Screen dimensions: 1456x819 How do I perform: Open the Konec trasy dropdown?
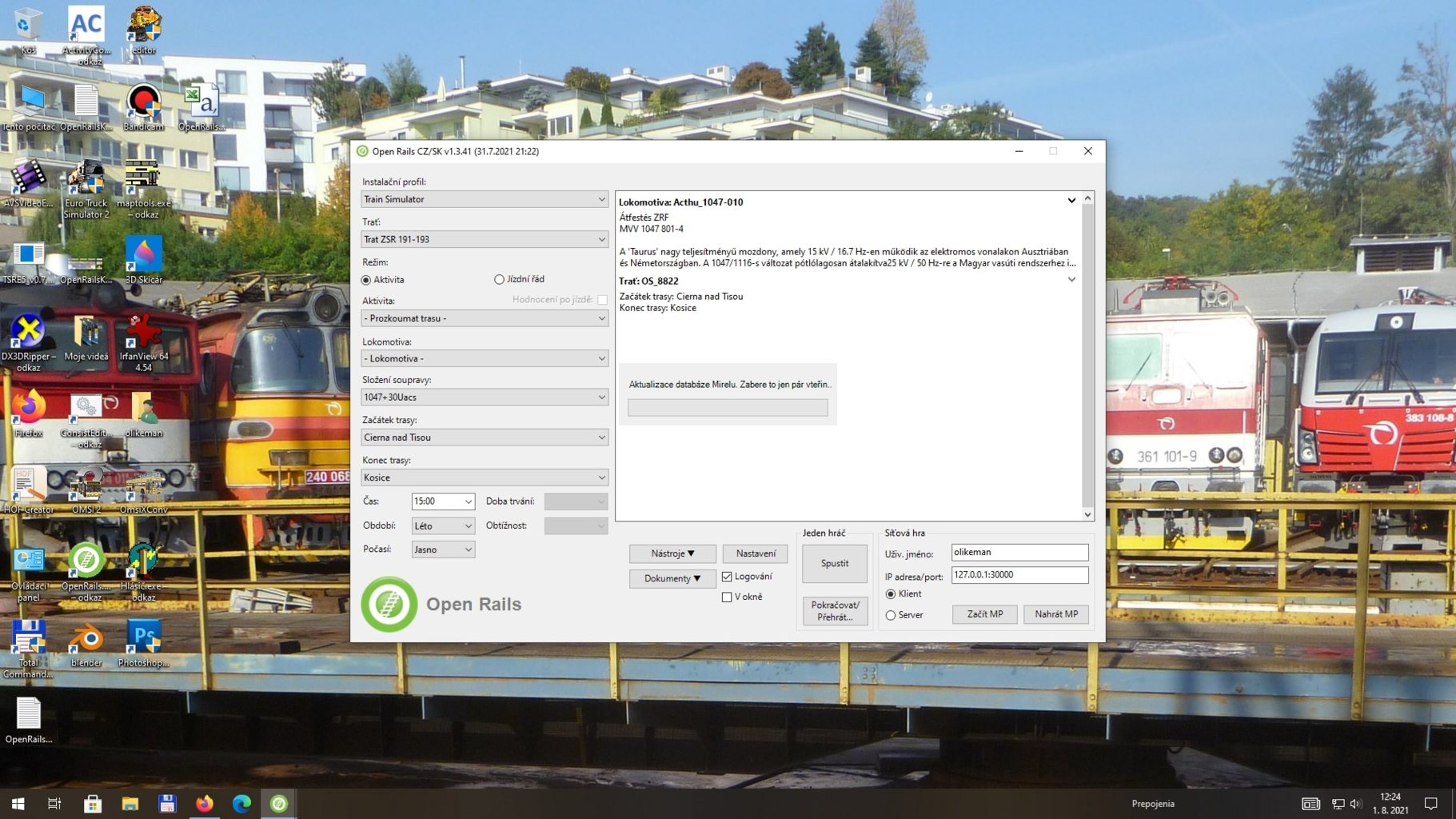click(485, 477)
